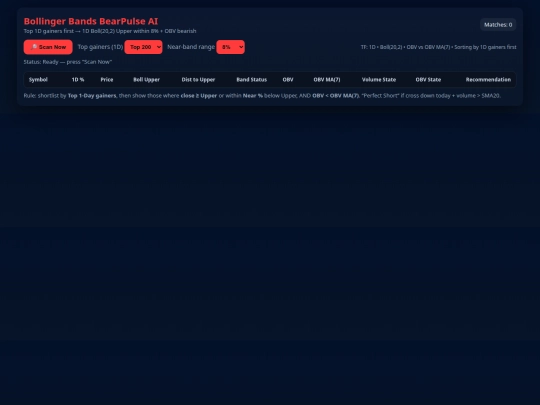
Task: Click the Price column header
Action: pyautogui.click(x=107, y=80)
